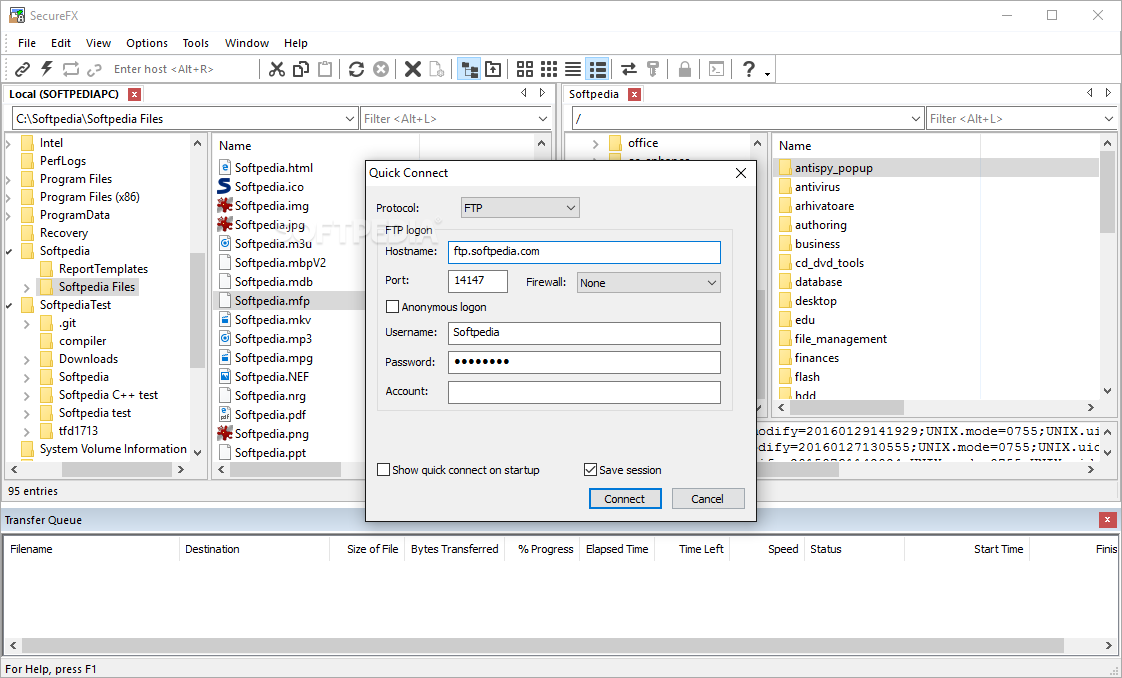1122x678 pixels.
Task: Open the Options menu
Action: [147, 43]
